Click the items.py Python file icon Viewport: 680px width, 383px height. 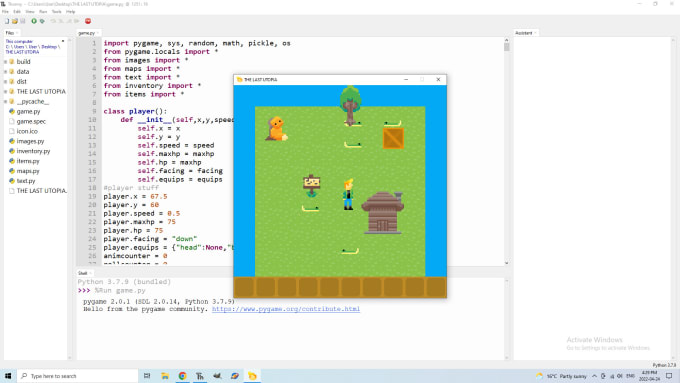12,161
